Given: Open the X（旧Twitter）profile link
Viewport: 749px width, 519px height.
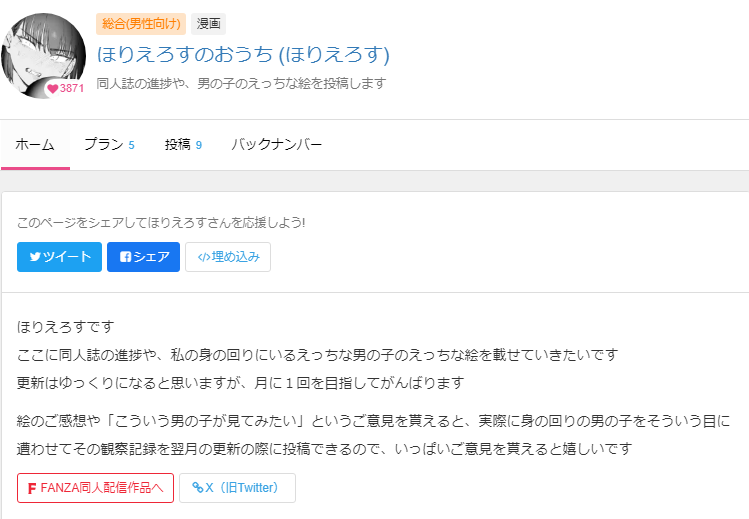Looking at the screenshot, I should pos(237,488).
